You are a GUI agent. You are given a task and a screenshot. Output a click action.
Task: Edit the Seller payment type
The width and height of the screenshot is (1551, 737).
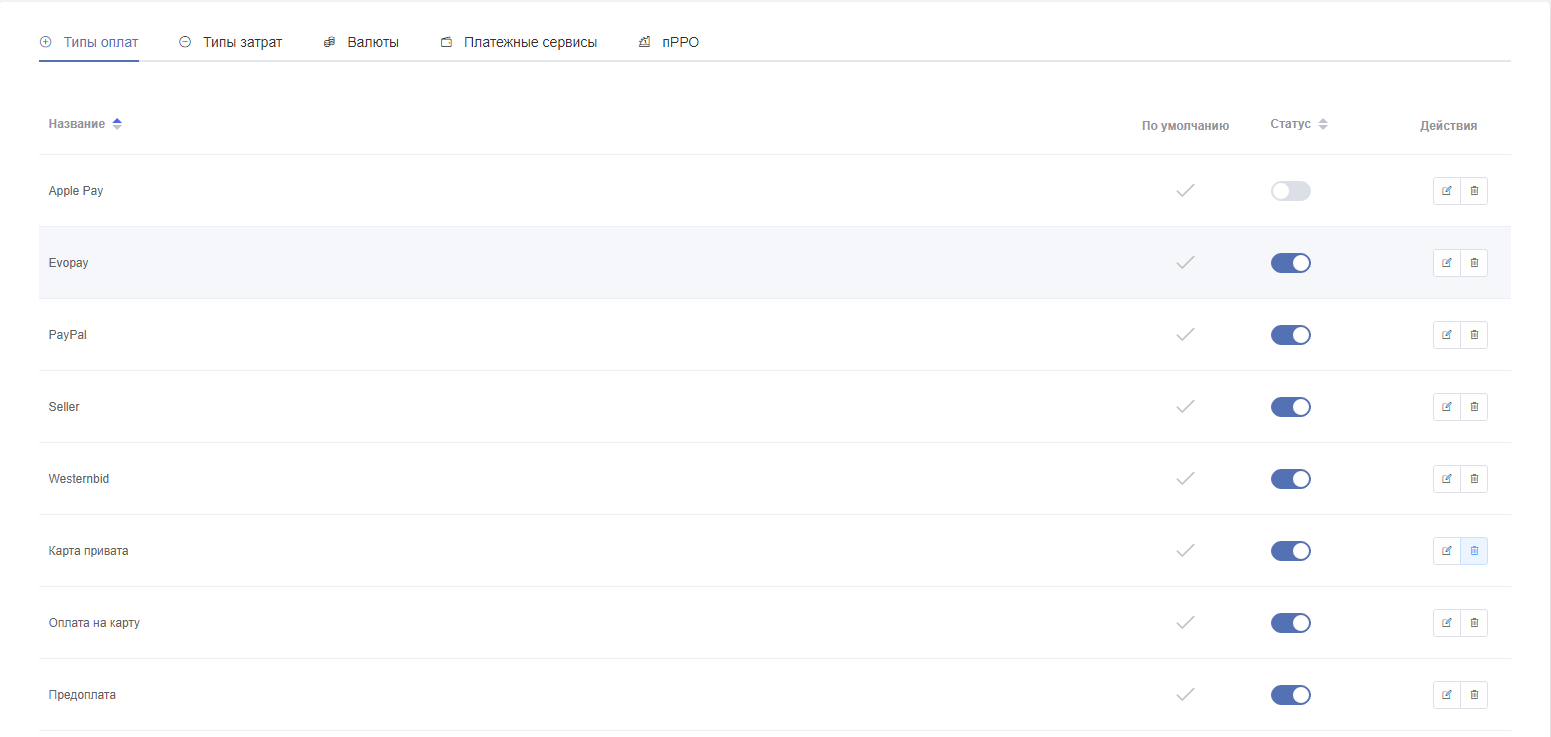click(1447, 407)
